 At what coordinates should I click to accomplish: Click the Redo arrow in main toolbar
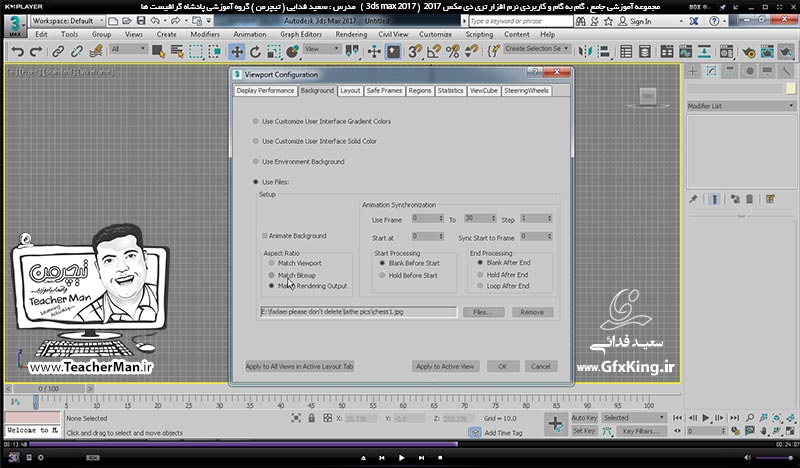pyautogui.click(x=36, y=52)
